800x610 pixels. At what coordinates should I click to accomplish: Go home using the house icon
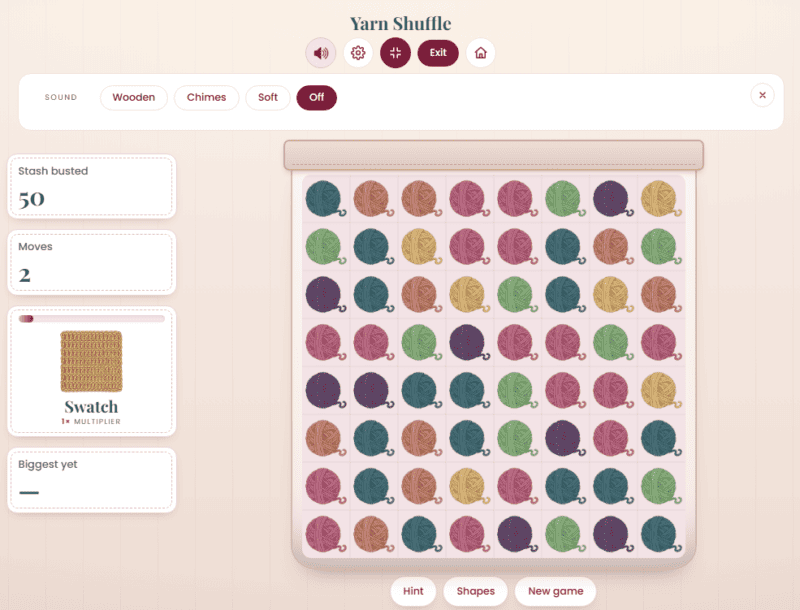[481, 53]
